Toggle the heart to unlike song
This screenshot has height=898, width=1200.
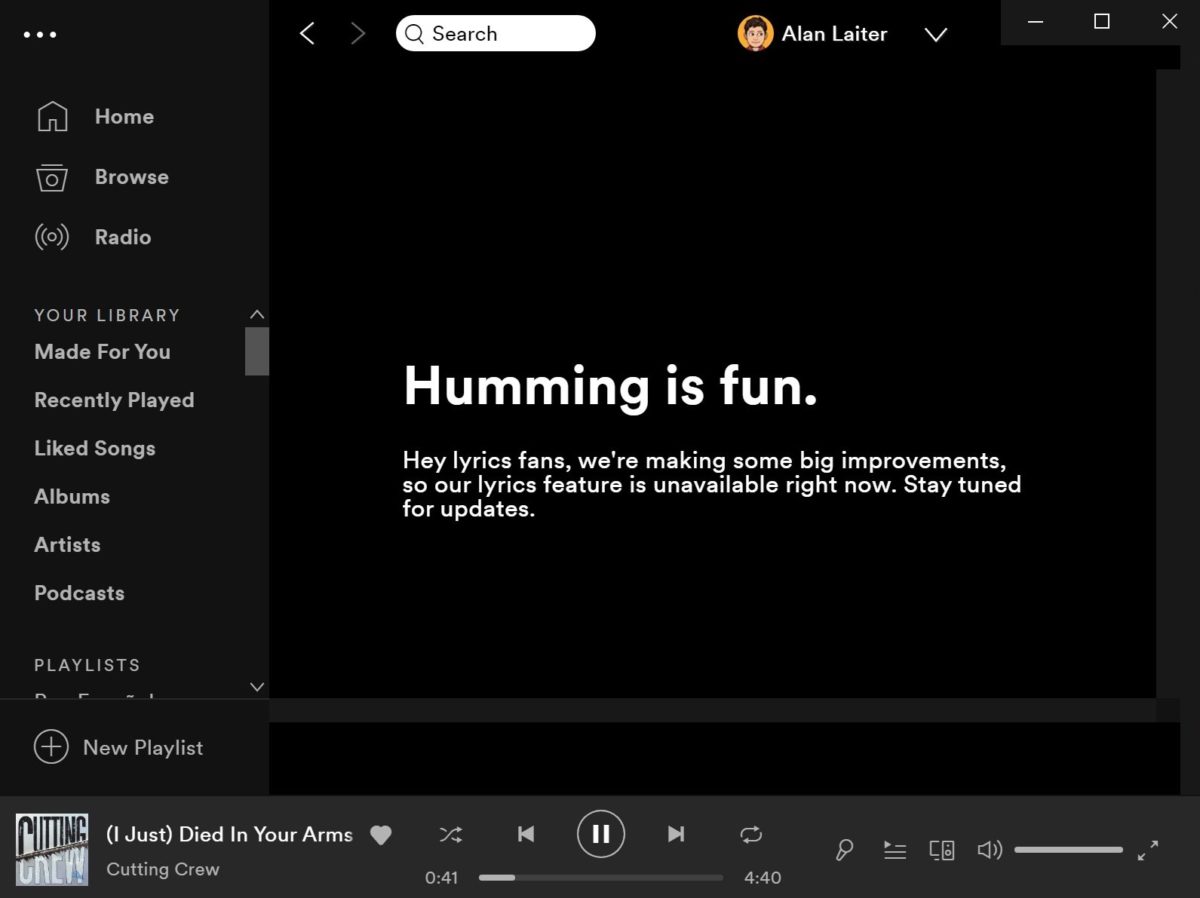380,835
